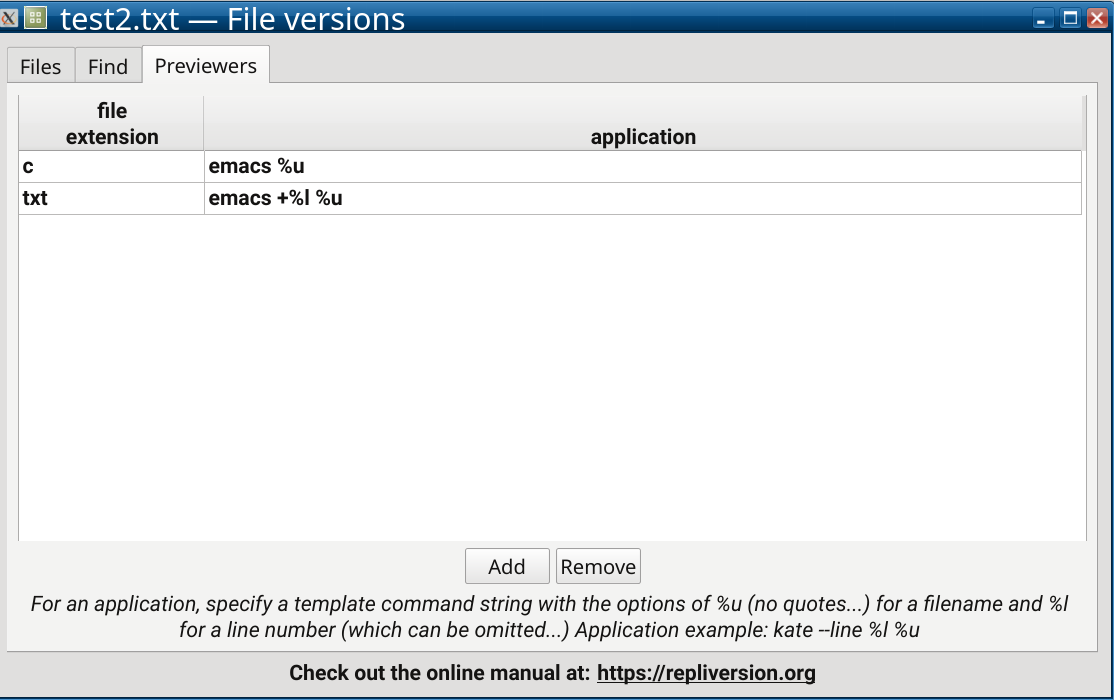Select the 'txt' file extension cell
Image resolution: width=1114 pixels, height=700 pixels.
pos(112,198)
